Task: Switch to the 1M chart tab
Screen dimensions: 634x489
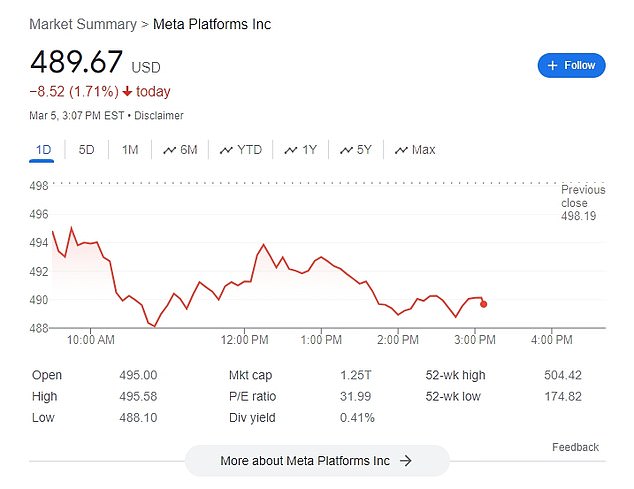Action: pyautogui.click(x=130, y=150)
